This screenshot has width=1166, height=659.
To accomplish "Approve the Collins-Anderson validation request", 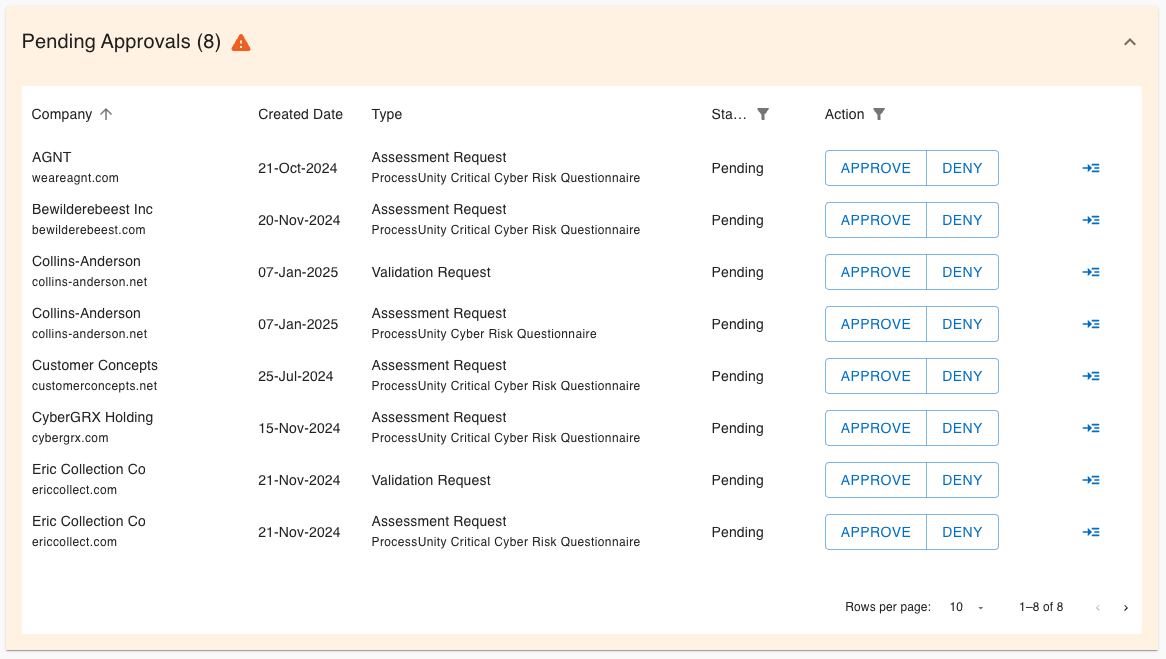I will point(875,271).
